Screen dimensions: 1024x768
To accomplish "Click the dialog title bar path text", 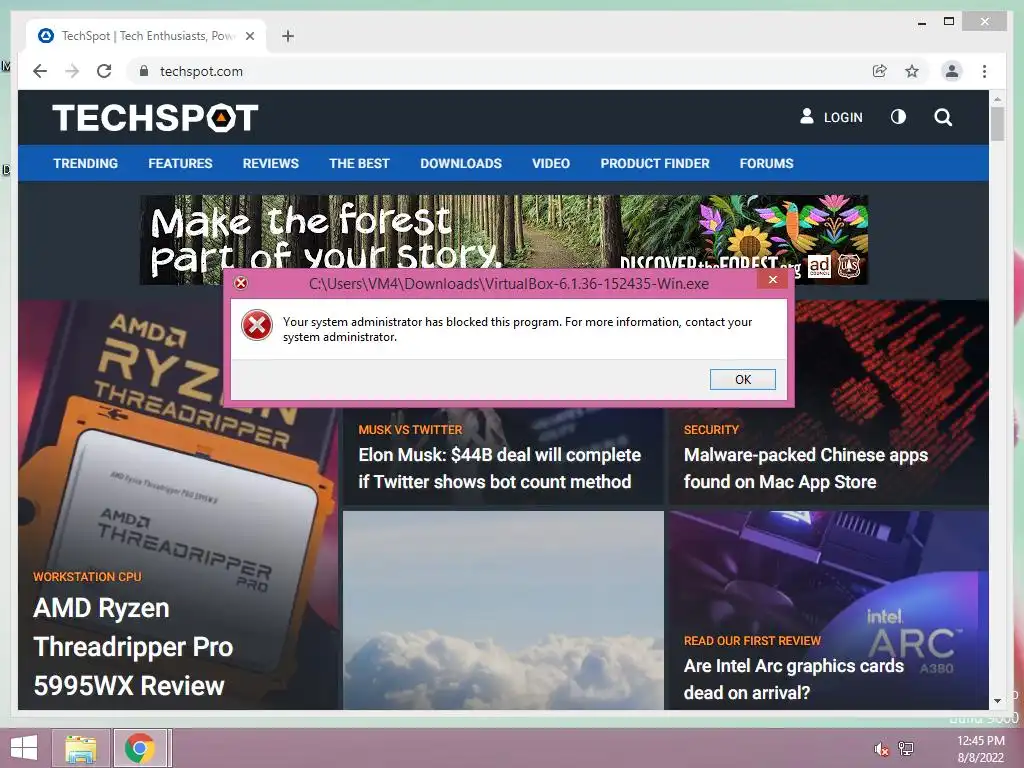I will [x=509, y=283].
